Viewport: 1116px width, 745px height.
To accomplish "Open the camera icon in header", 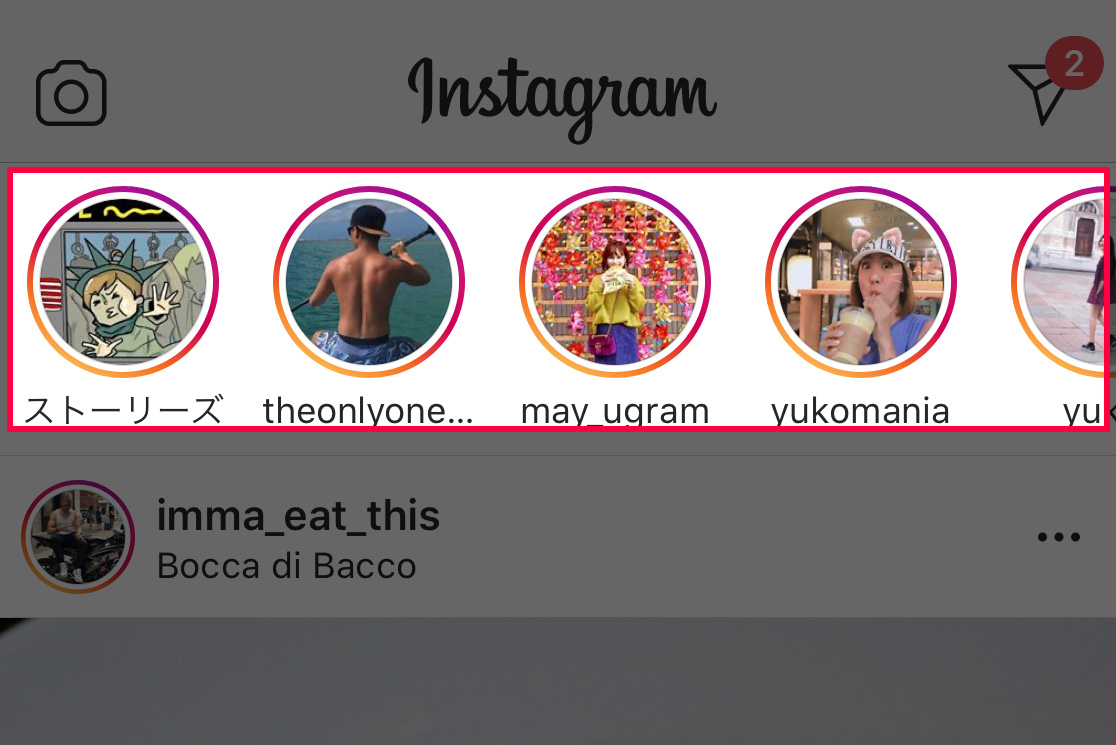I will pos(71,93).
